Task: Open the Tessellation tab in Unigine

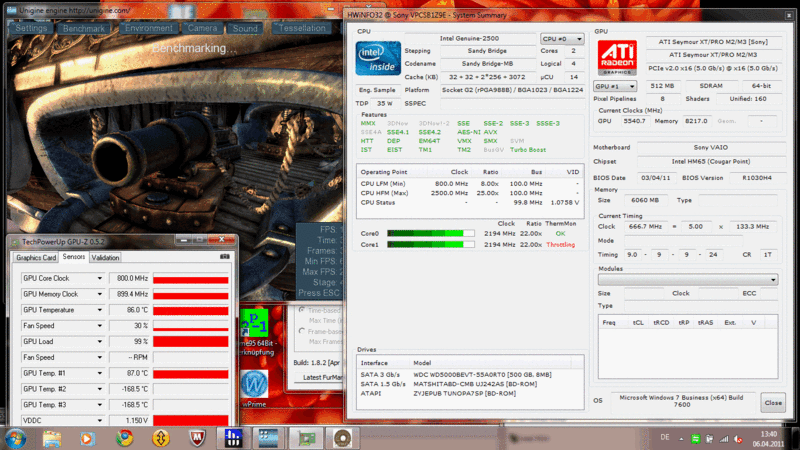Action: pyautogui.click(x=302, y=28)
